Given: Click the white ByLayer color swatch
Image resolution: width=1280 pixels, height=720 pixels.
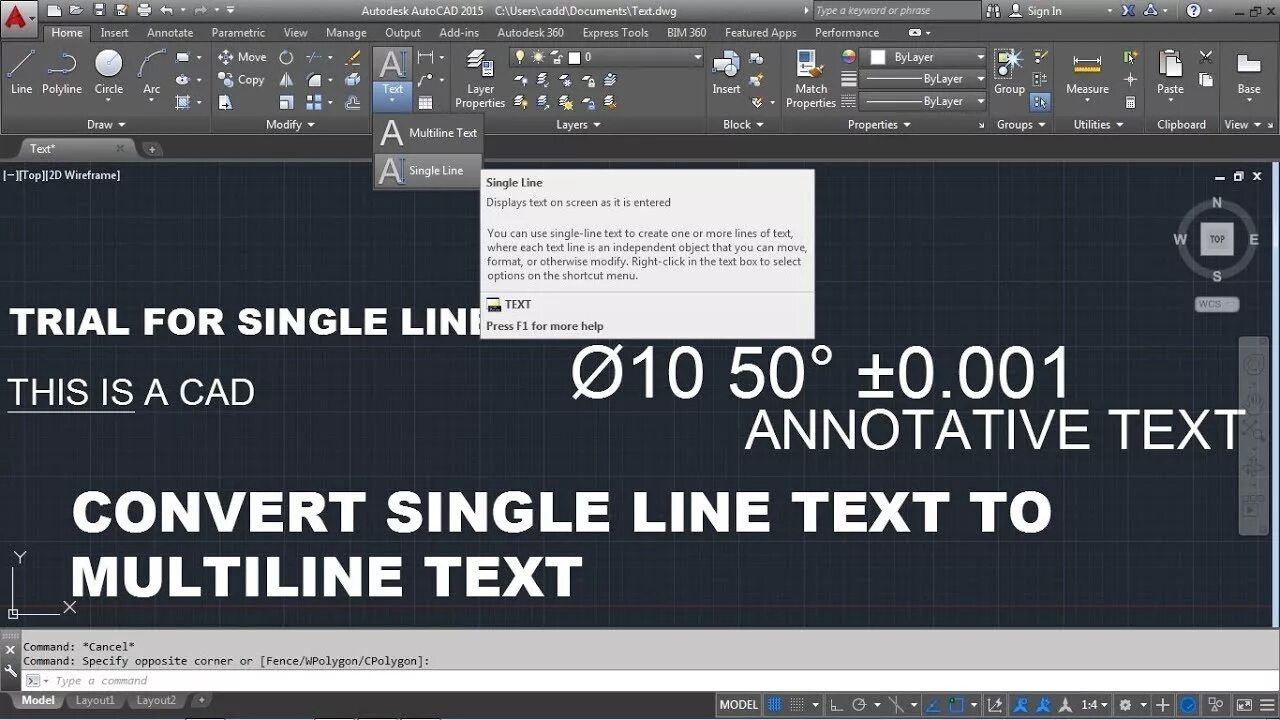Looking at the screenshot, I should click(878, 57).
